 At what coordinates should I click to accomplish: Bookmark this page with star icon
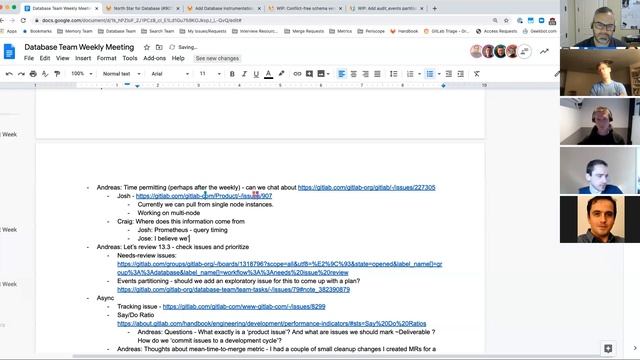(x=506, y=20)
